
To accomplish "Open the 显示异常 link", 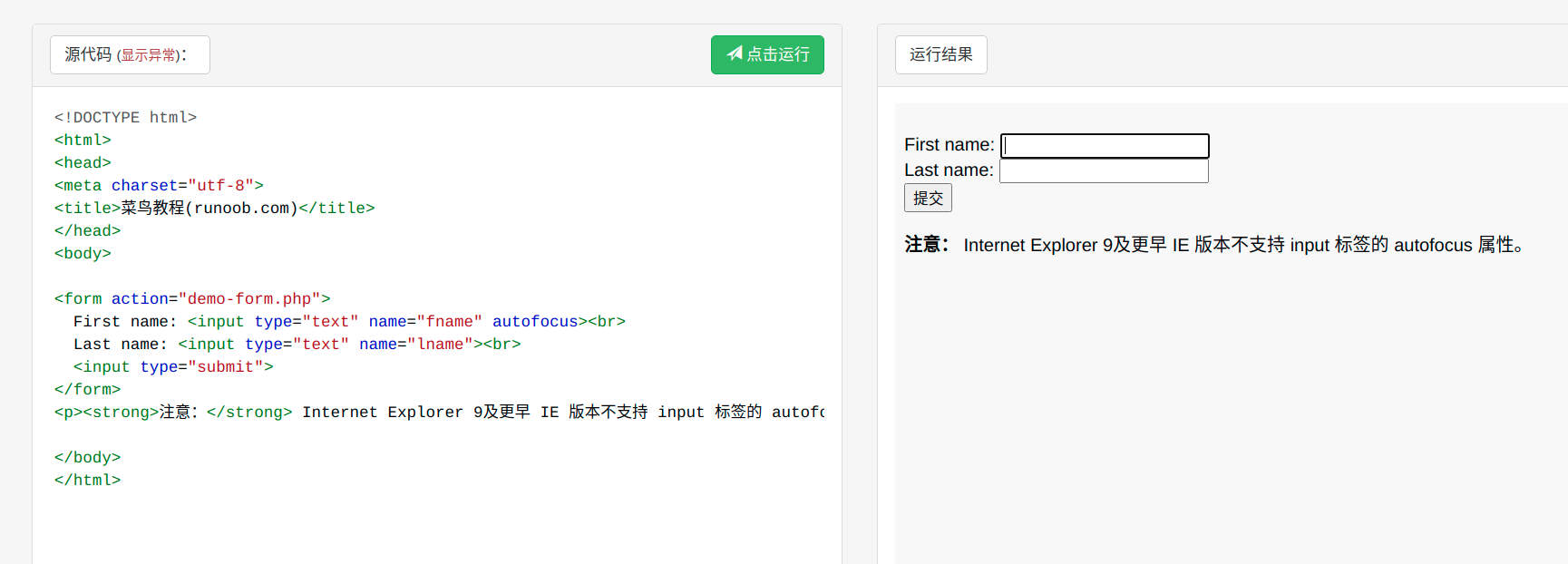I will (x=149, y=55).
